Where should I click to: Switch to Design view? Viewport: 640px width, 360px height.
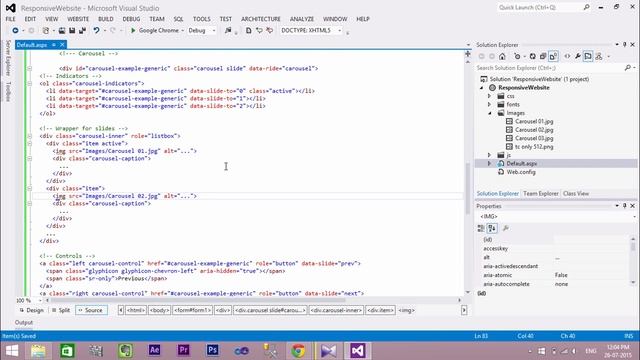(x=31, y=310)
